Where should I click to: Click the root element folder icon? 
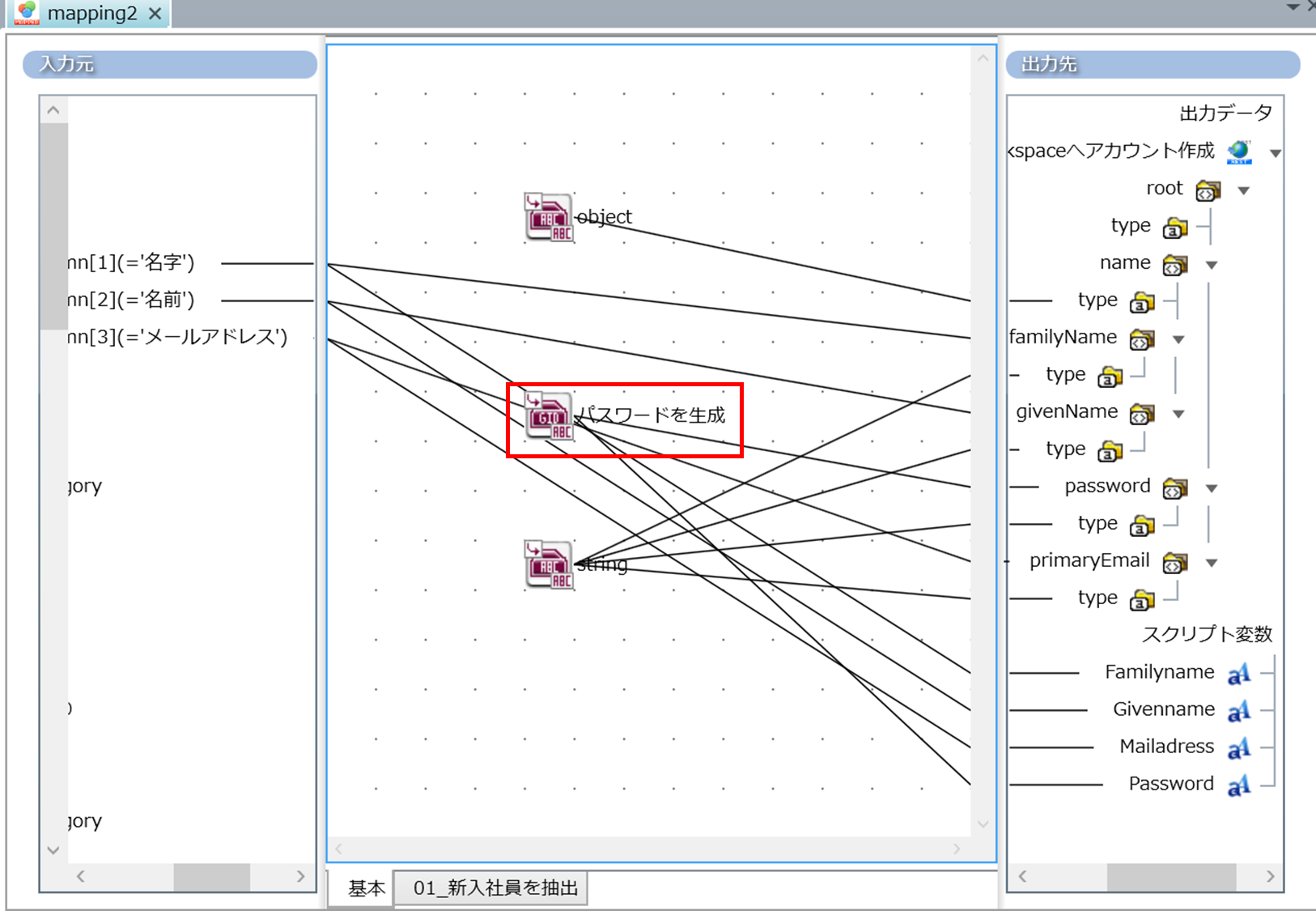point(1208,190)
